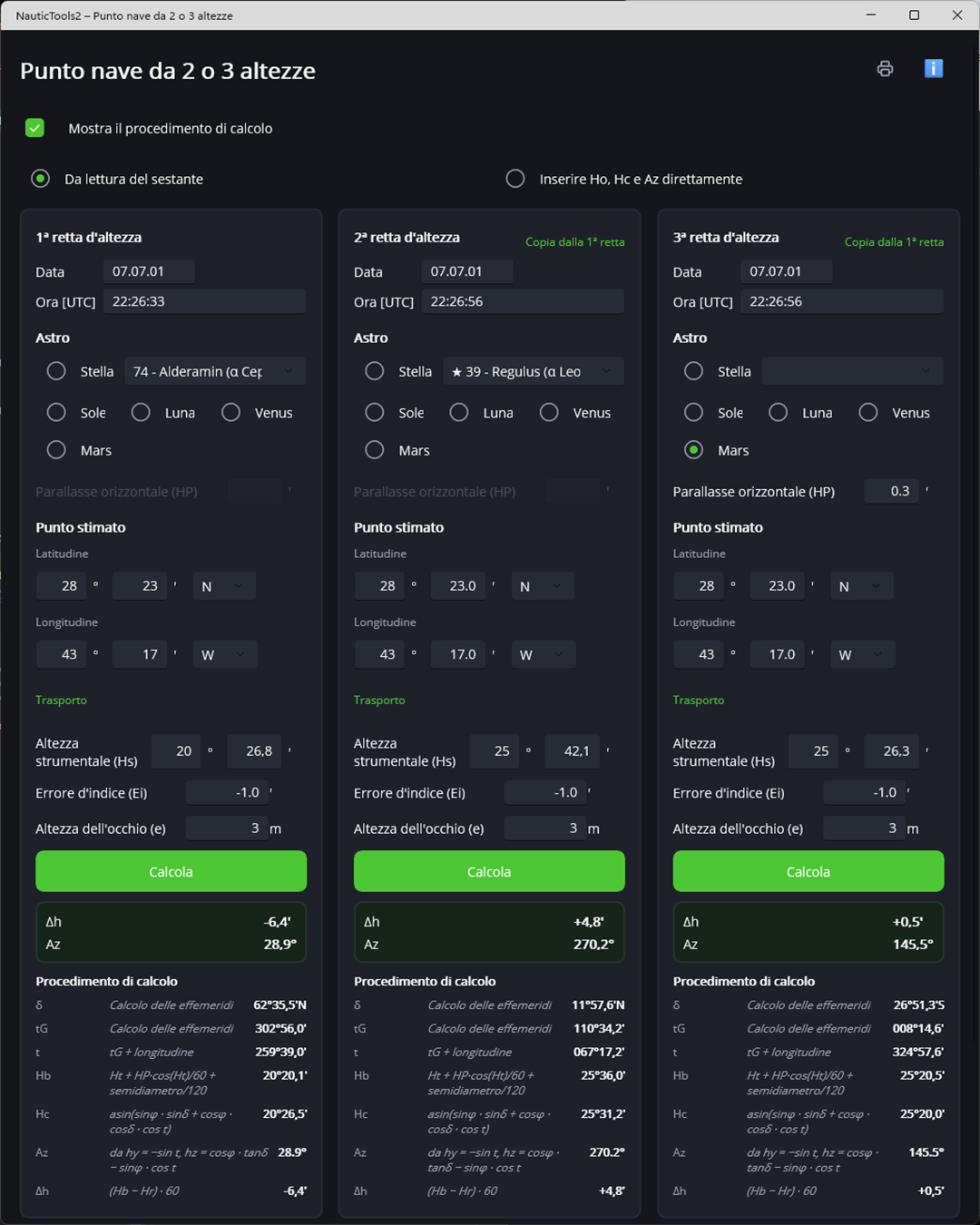
Task: Click longitude minutes field in 3ª retta
Action: [777, 654]
